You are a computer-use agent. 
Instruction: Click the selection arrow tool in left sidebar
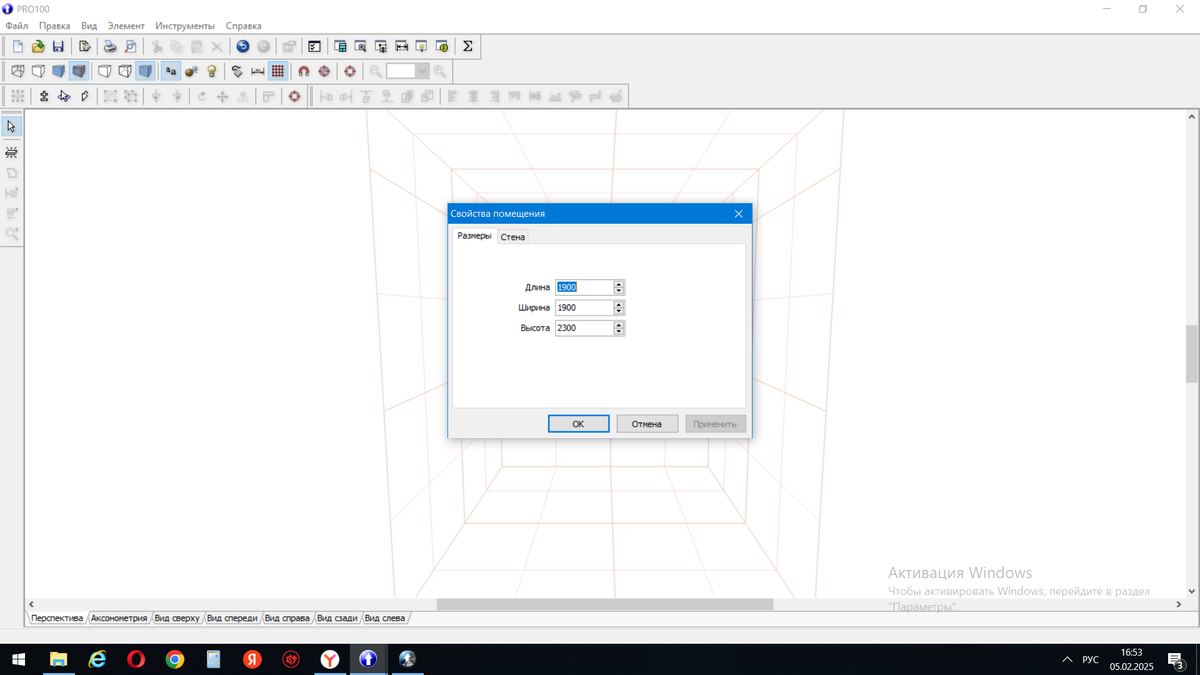coord(11,127)
